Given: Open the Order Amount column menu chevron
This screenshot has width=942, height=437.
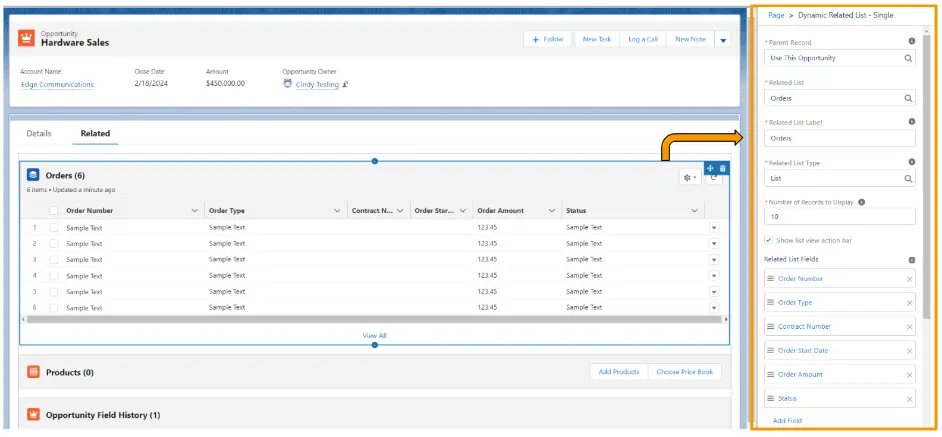Looking at the screenshot, I should tap(552, 211).
